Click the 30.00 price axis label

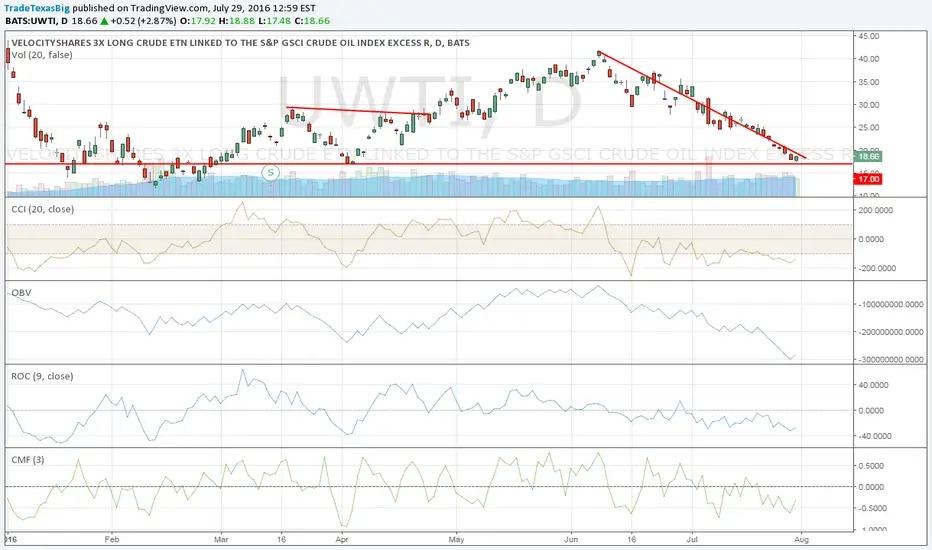point(869,105)
